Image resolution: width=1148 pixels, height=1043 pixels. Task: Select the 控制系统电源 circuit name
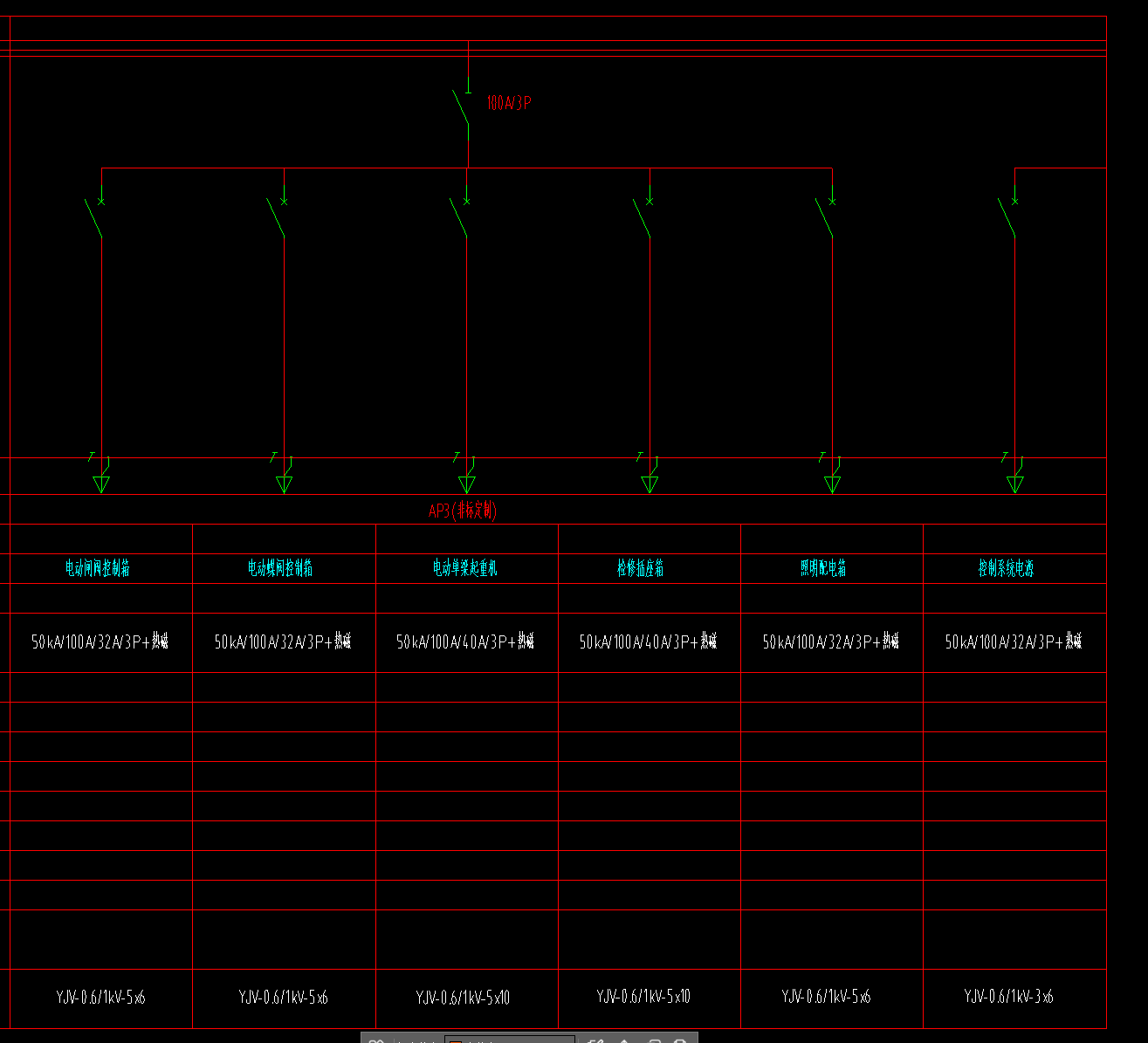pos(1006,568)
